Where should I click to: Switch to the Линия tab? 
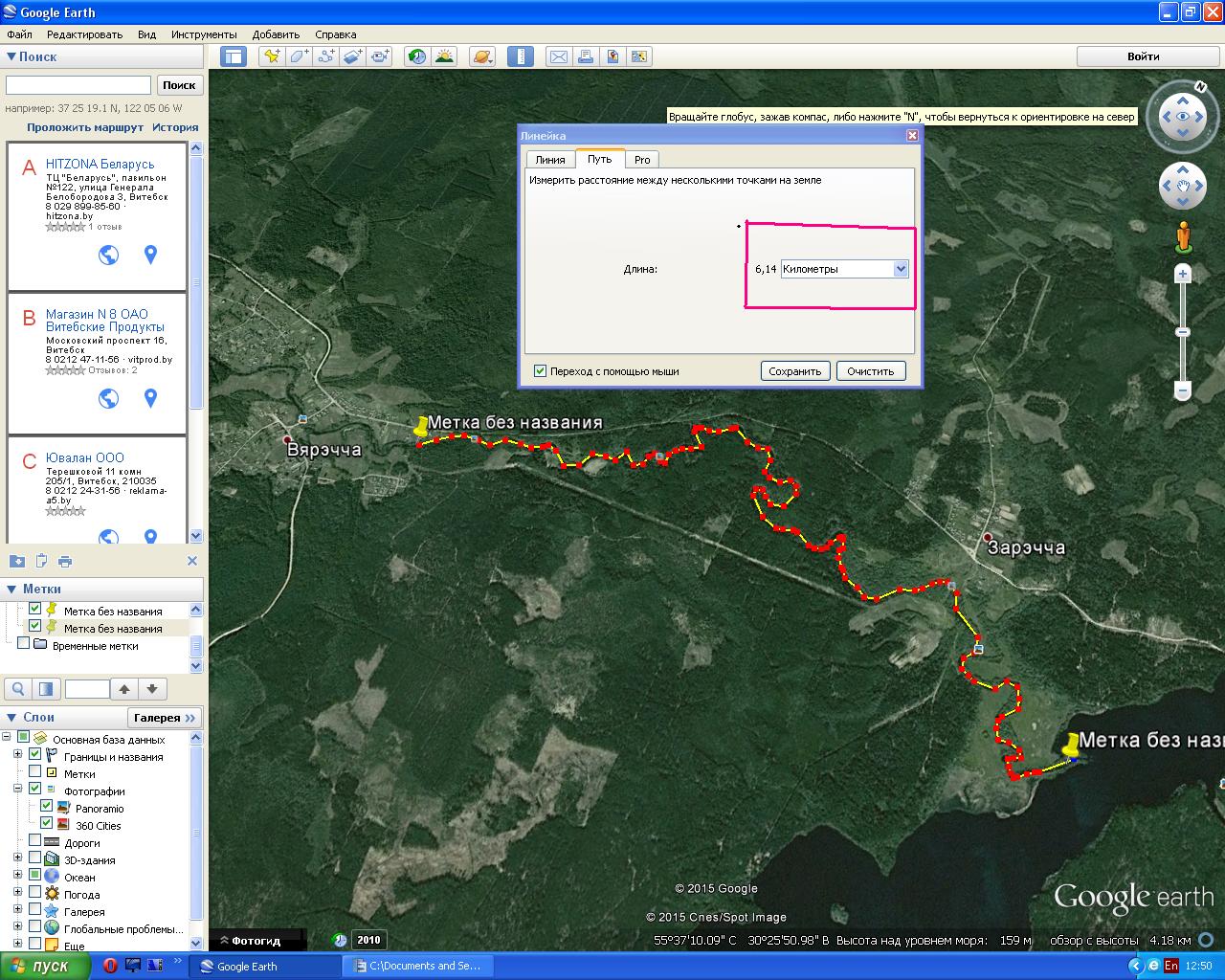549,160
